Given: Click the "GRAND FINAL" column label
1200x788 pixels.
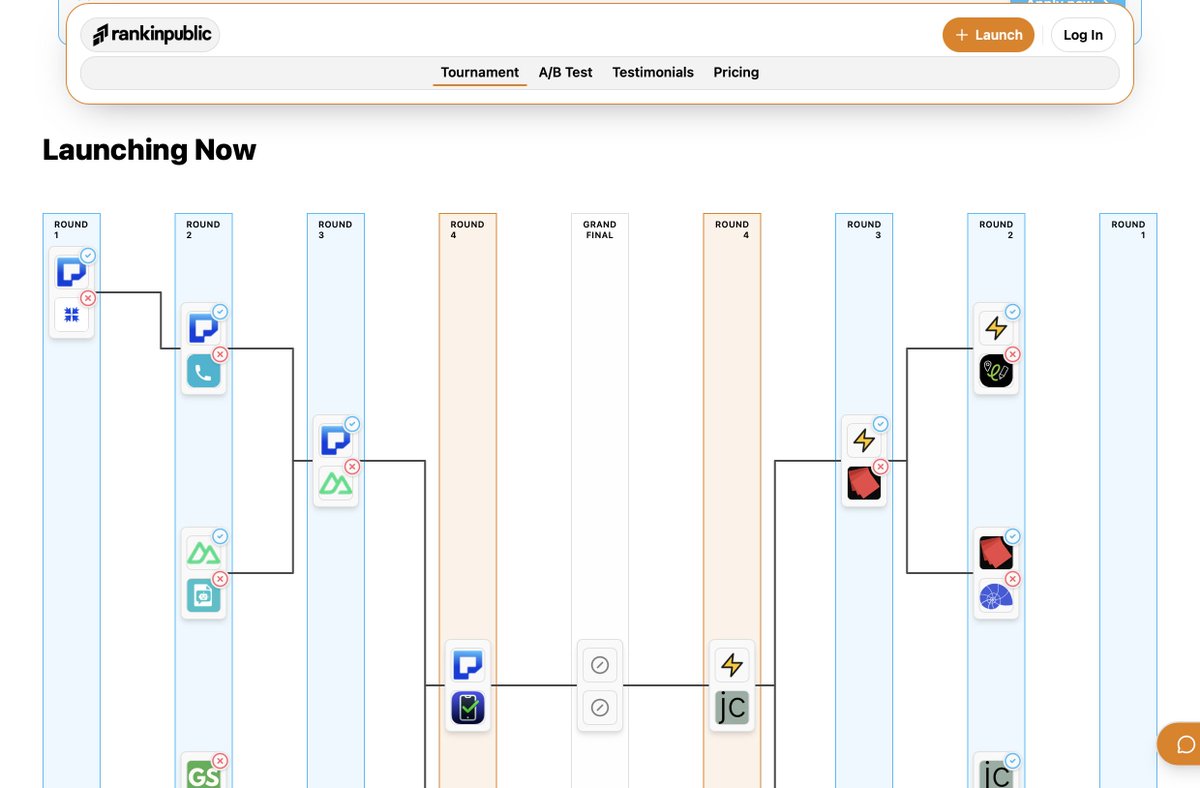Looking at the screenshot, I should click(x=600, y=230).
